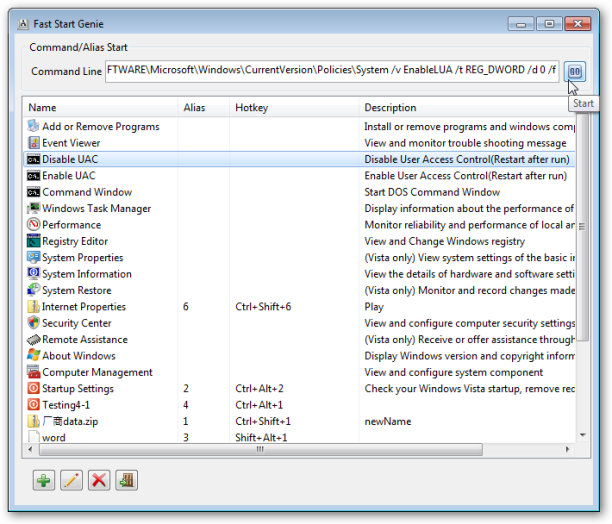Click the View and Change Windows registry description
Image resolution: width=612 pixels, height=524 pixels.
point(445,242)
